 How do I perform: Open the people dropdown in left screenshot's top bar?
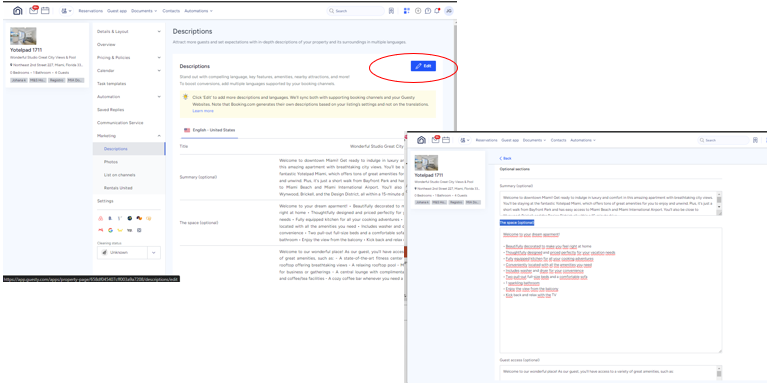pyautogui.click(x=66, y=11)
